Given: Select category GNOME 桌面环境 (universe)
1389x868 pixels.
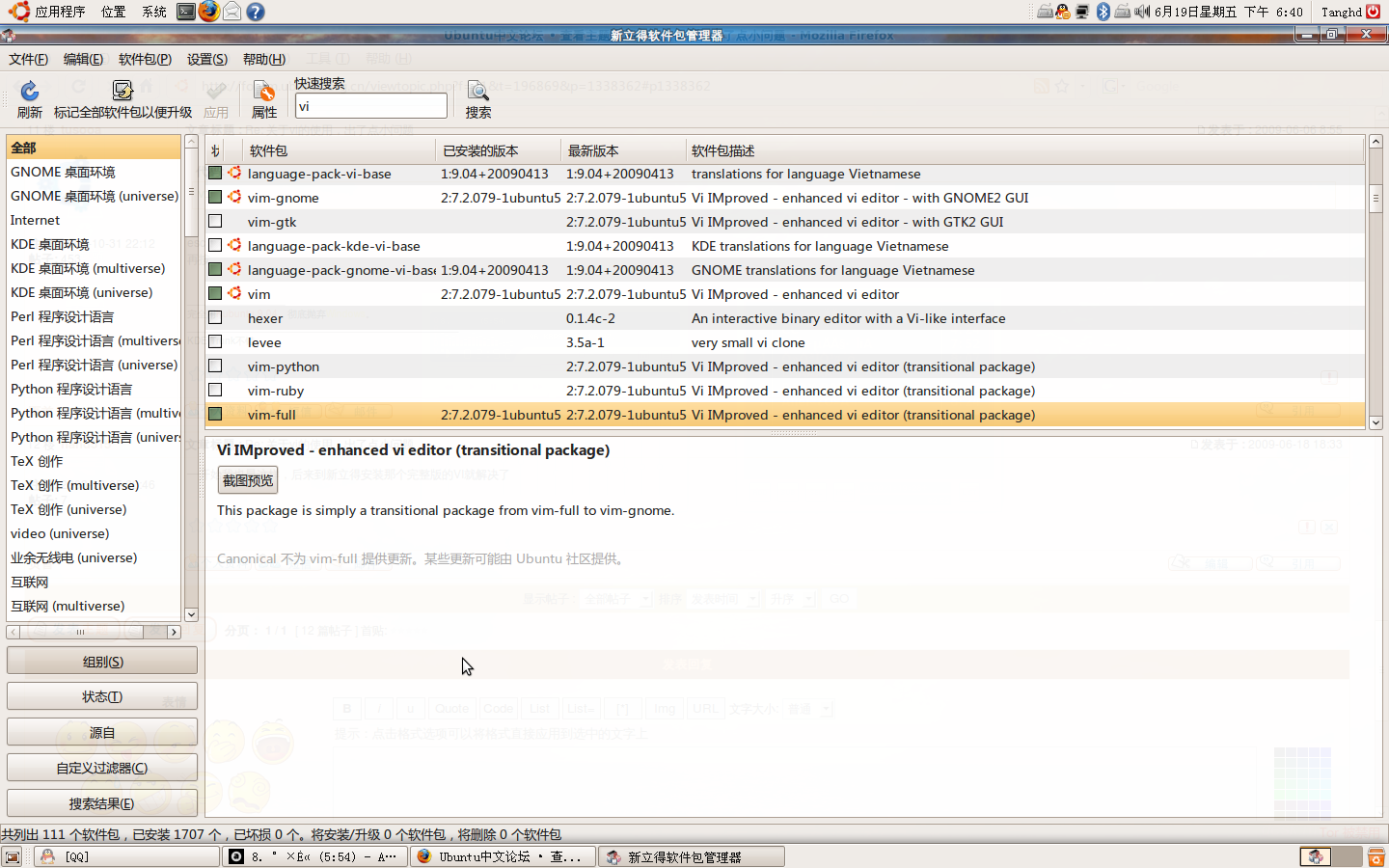Looking at the screenshot, I should click(94, 196).
